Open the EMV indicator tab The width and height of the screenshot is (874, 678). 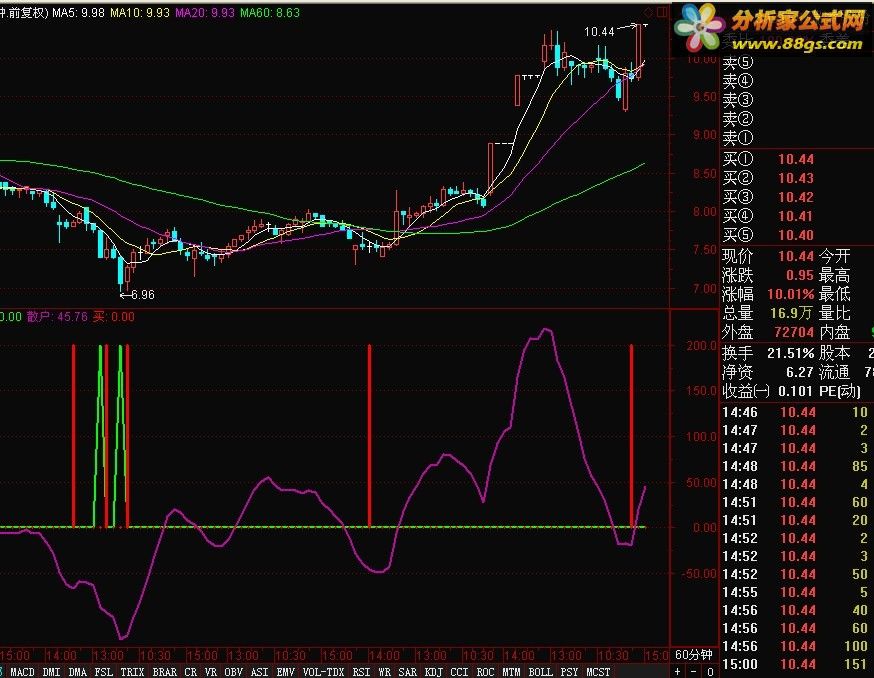point(285,672)
